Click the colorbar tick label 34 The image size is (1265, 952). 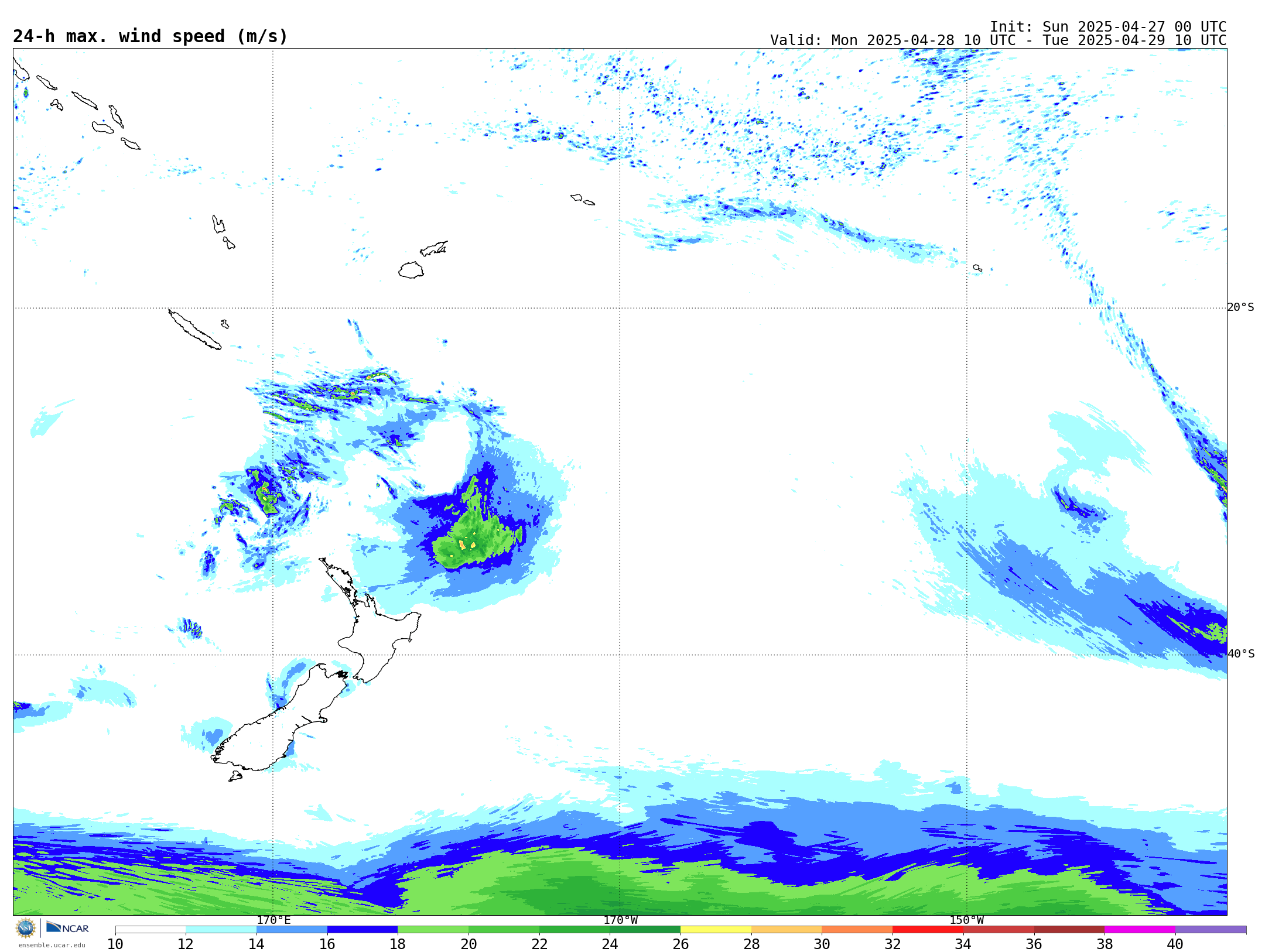click(x=963, y=944)
